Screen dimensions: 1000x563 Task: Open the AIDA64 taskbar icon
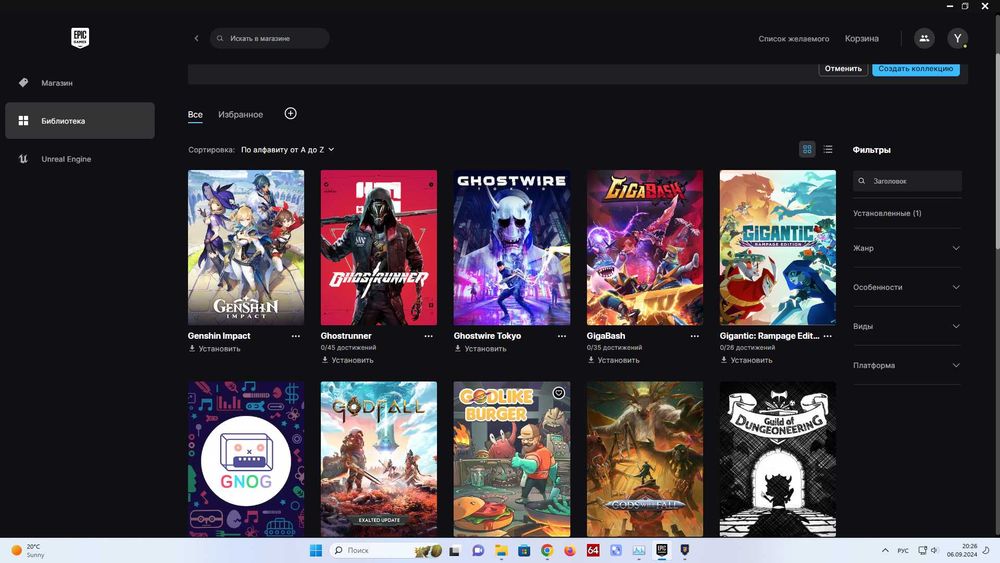coord(593,550)
